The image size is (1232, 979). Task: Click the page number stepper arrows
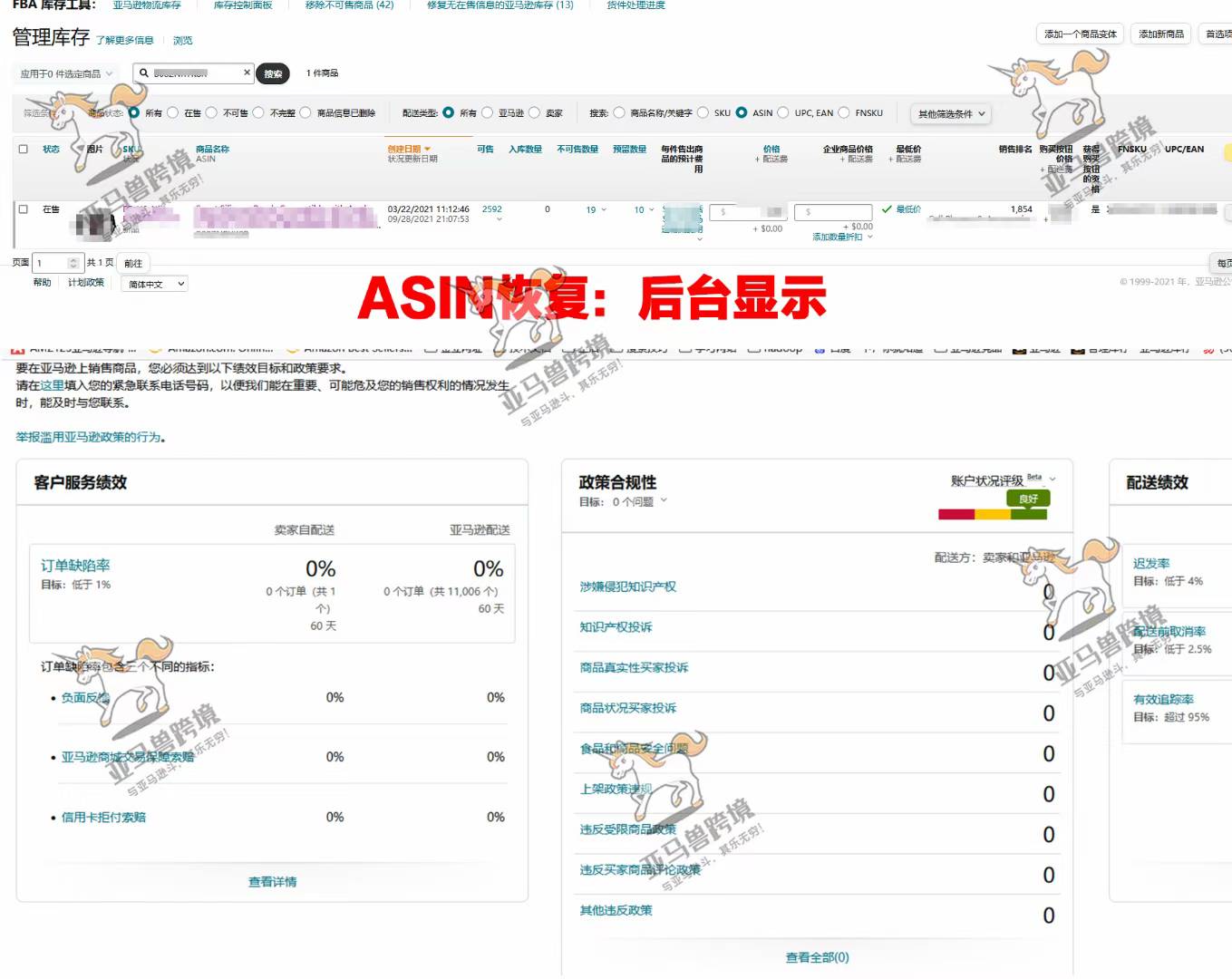(73, 263)
